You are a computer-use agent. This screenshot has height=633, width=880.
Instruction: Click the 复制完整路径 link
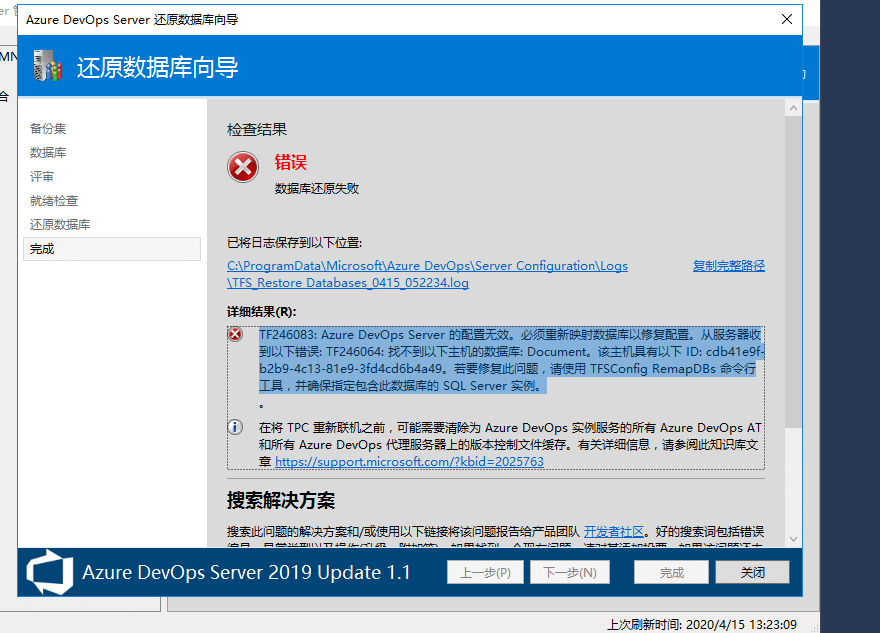pos(729,266)
